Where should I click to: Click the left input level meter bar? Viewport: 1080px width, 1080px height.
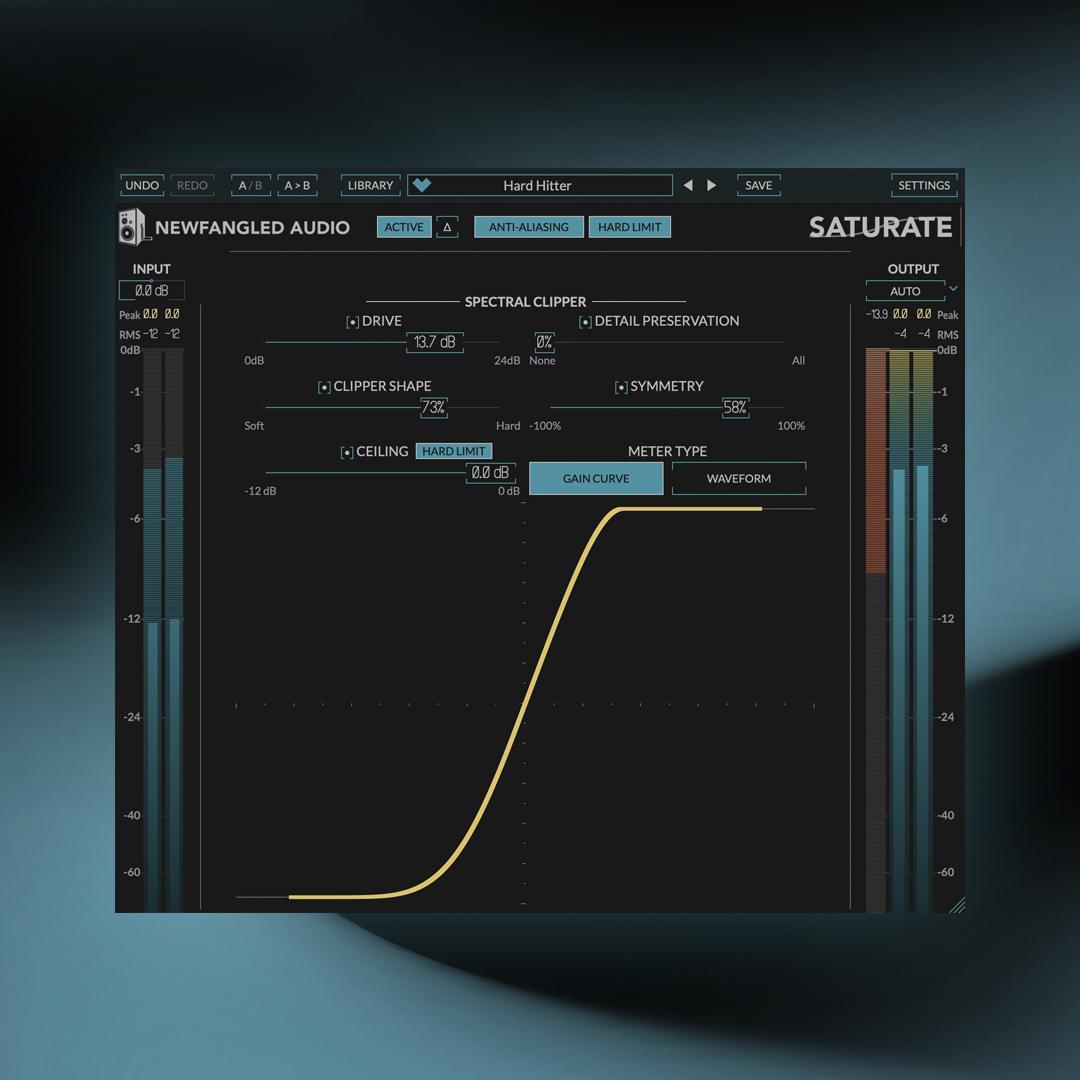[x=152, y=630]
